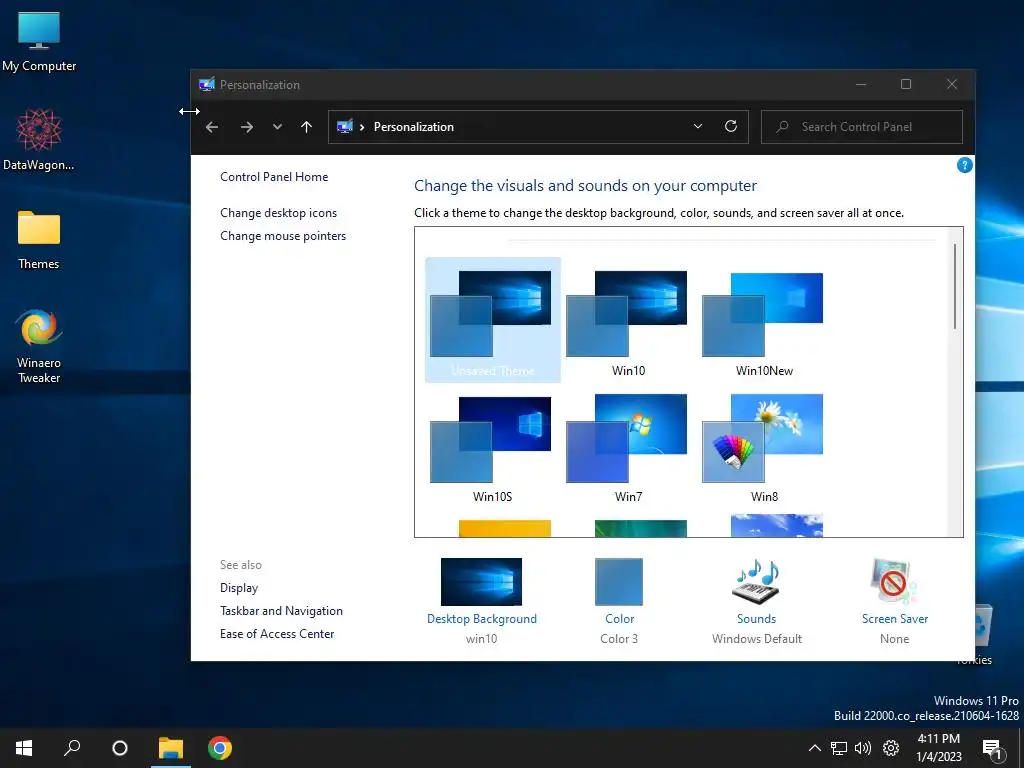Viewport: 1024px width, 768px height.
Task: Select the Unsaved Theme thumbnail
Action: coord(492,319)
